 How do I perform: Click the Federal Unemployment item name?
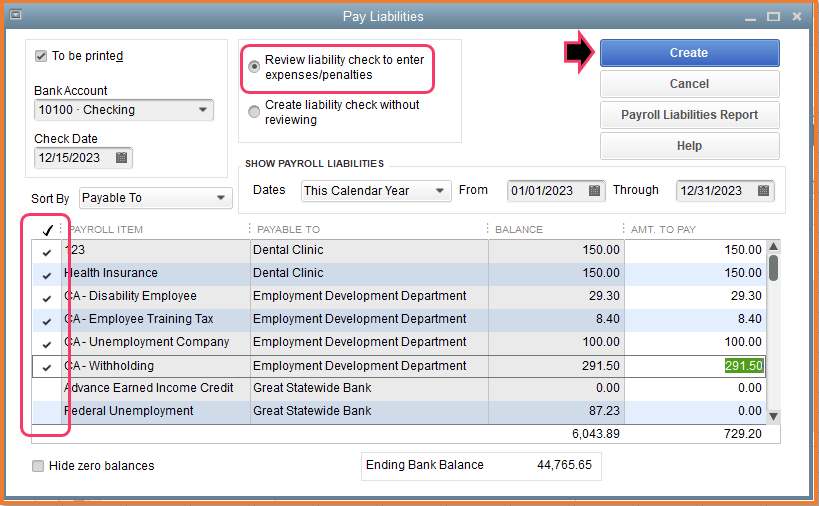pyautogui.click(x=128, y=411)
